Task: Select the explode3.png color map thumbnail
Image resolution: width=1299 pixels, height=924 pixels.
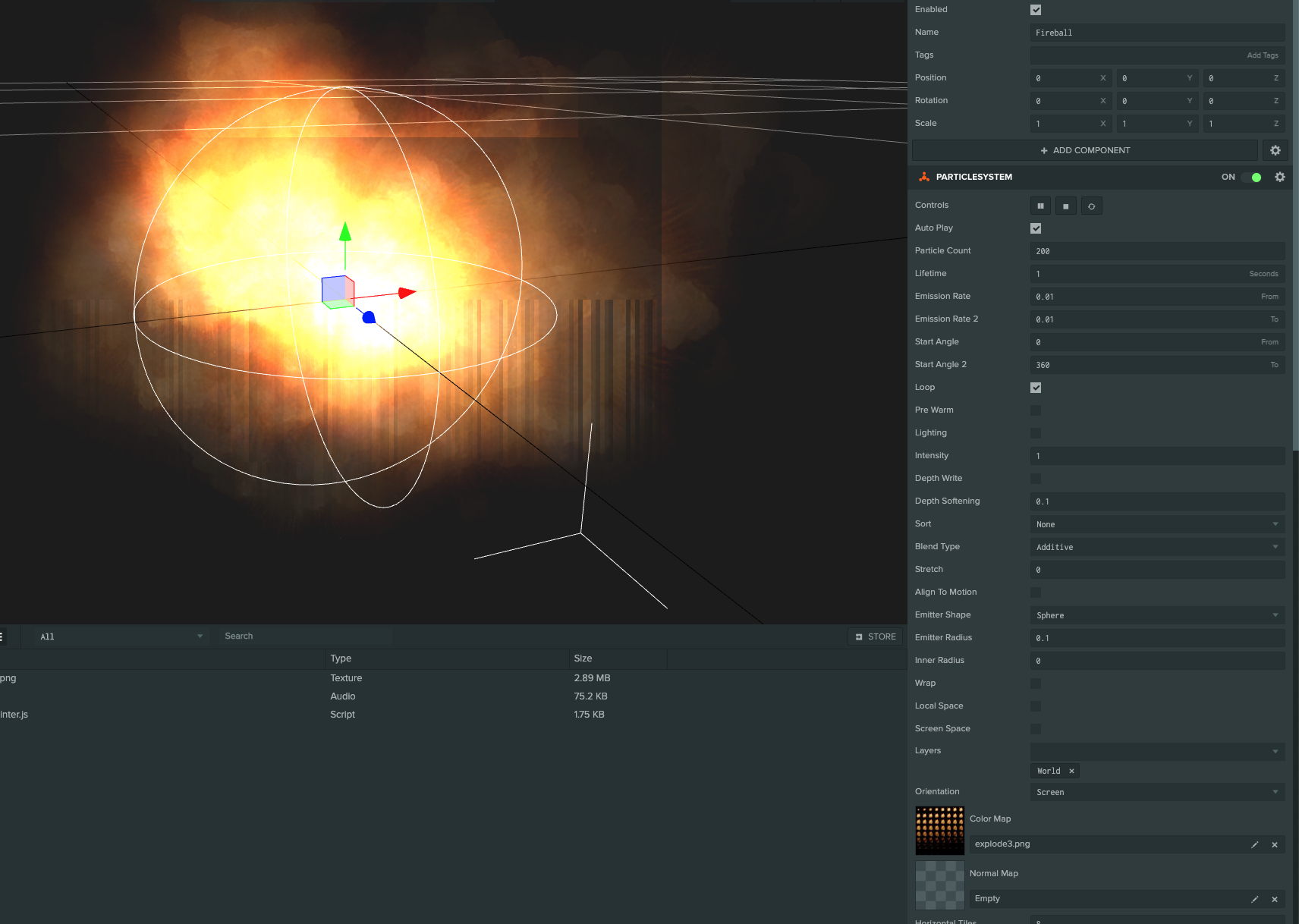Action: click(x=939, y=830)
